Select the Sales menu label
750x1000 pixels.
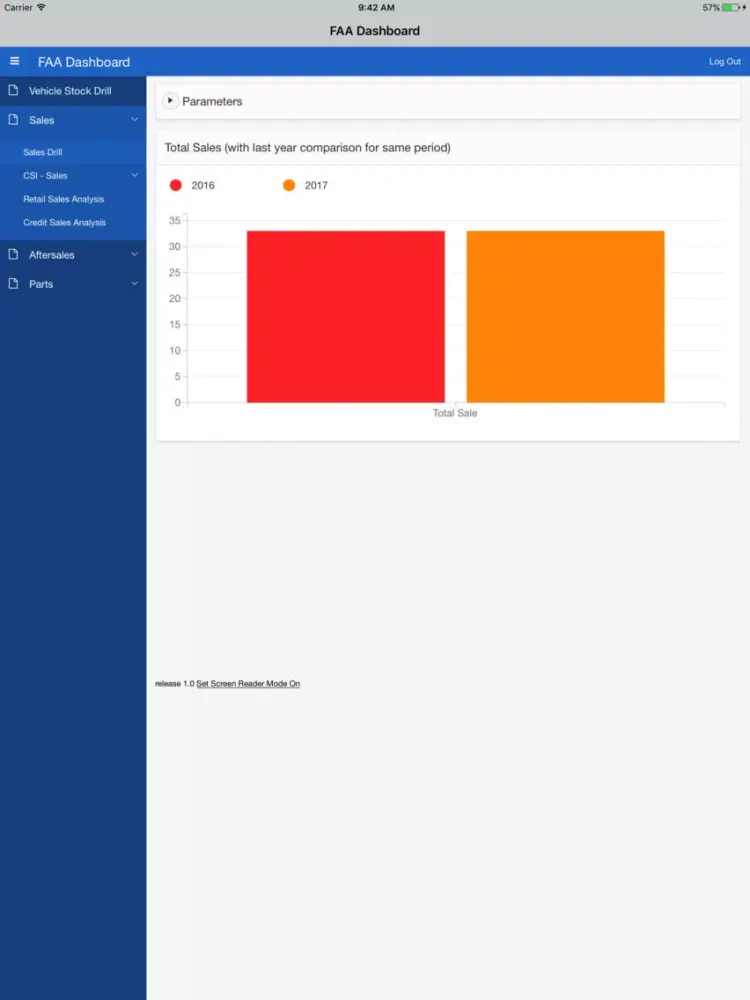point(41,120)
